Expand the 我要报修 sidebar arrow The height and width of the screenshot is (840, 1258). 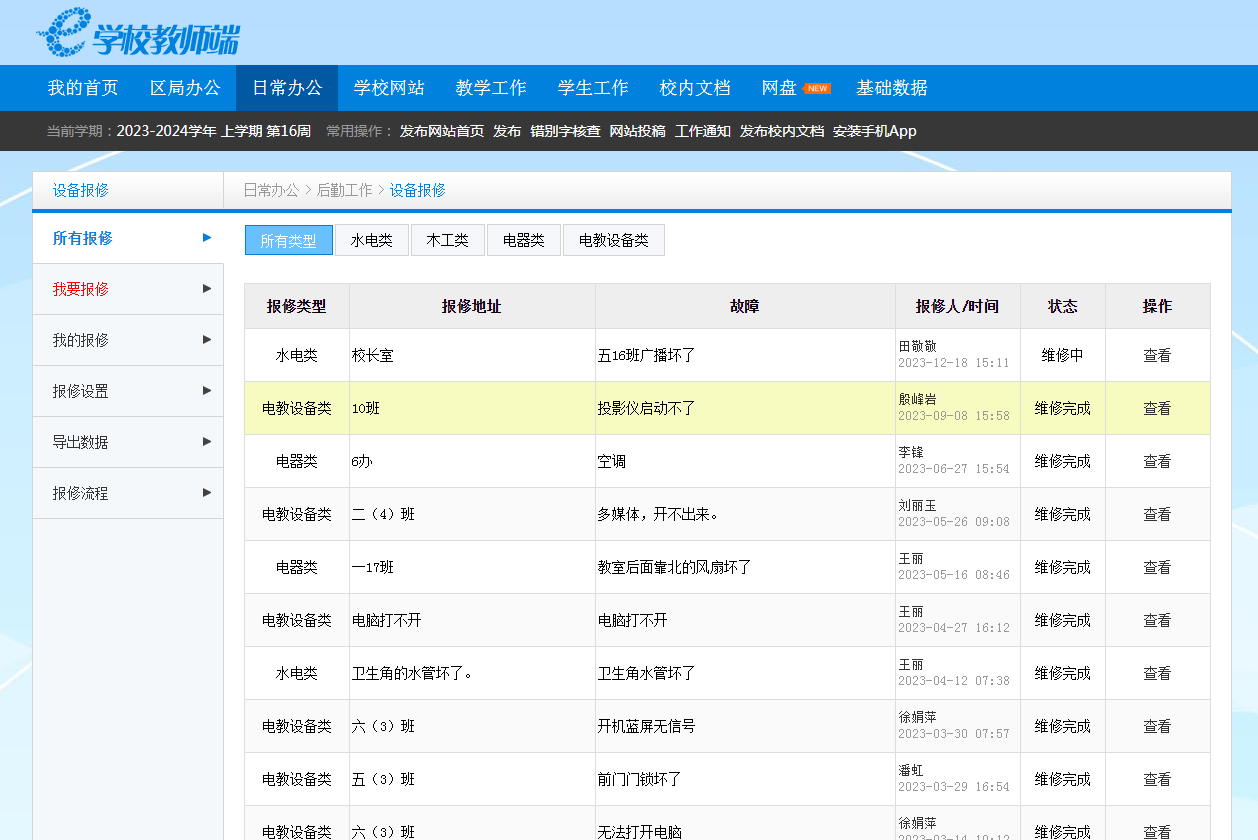click(207, 288)
